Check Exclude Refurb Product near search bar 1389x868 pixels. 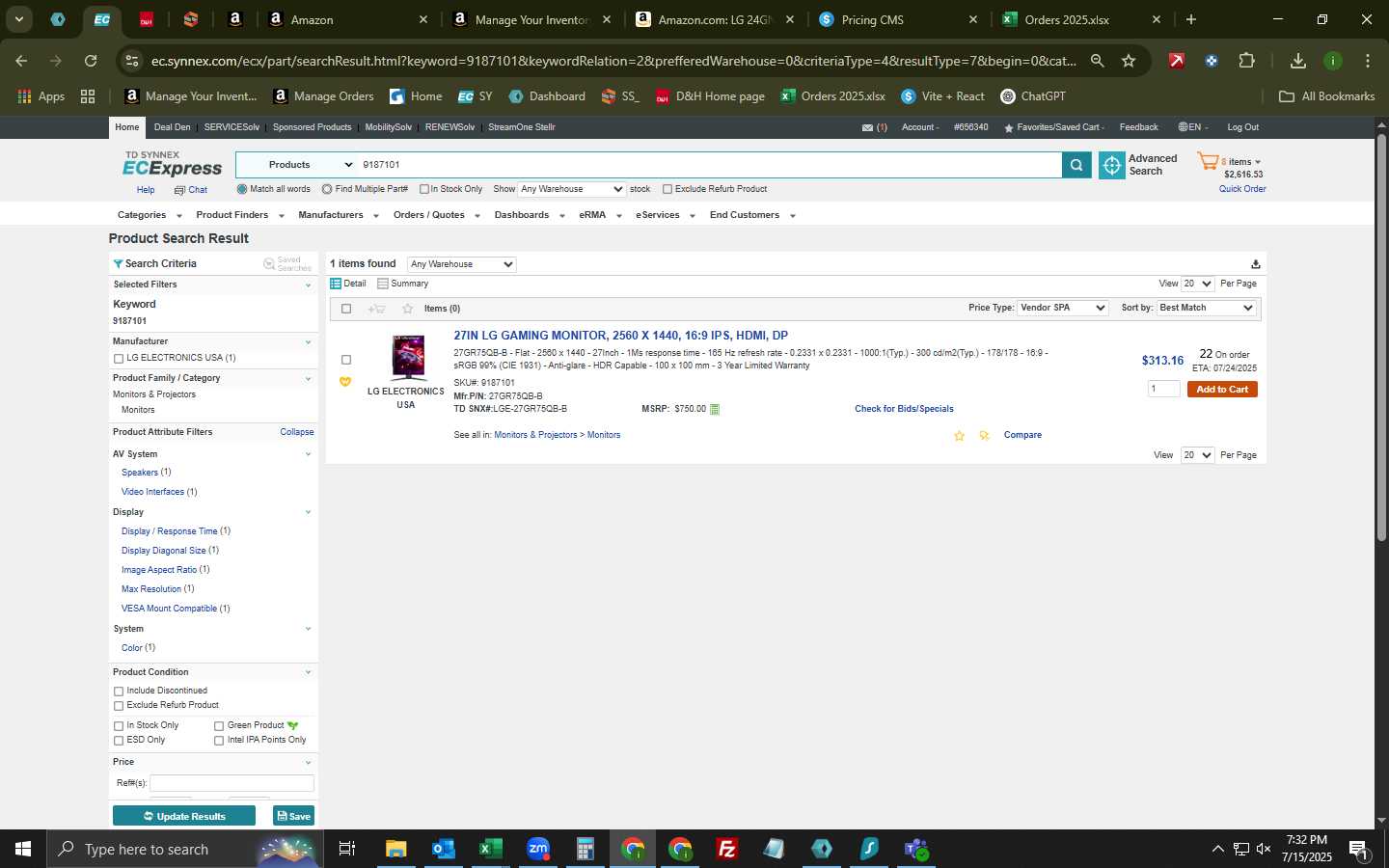pyautogui.click(x=667, y=189)
